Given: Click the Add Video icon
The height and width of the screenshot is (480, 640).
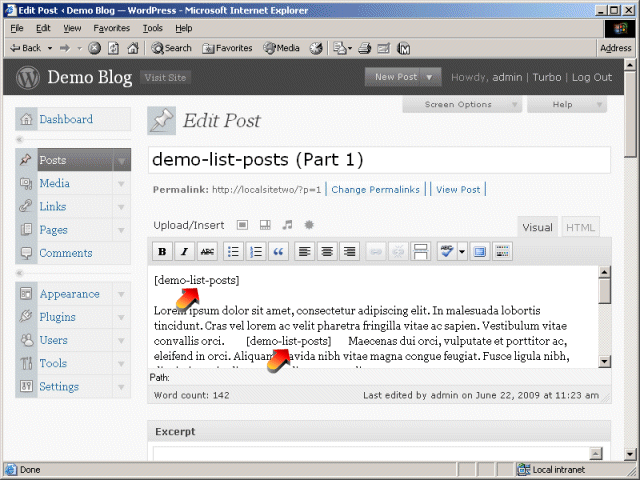Looking at the screenshot, I should (x=265, y=225).
